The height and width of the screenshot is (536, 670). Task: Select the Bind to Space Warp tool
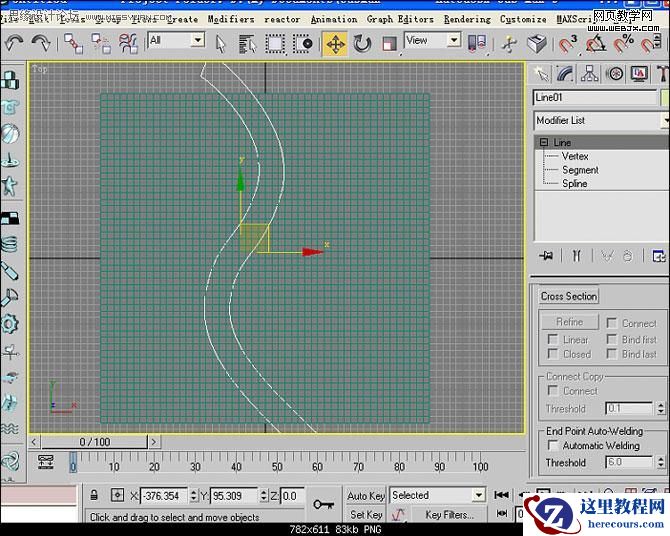point(128,44)
